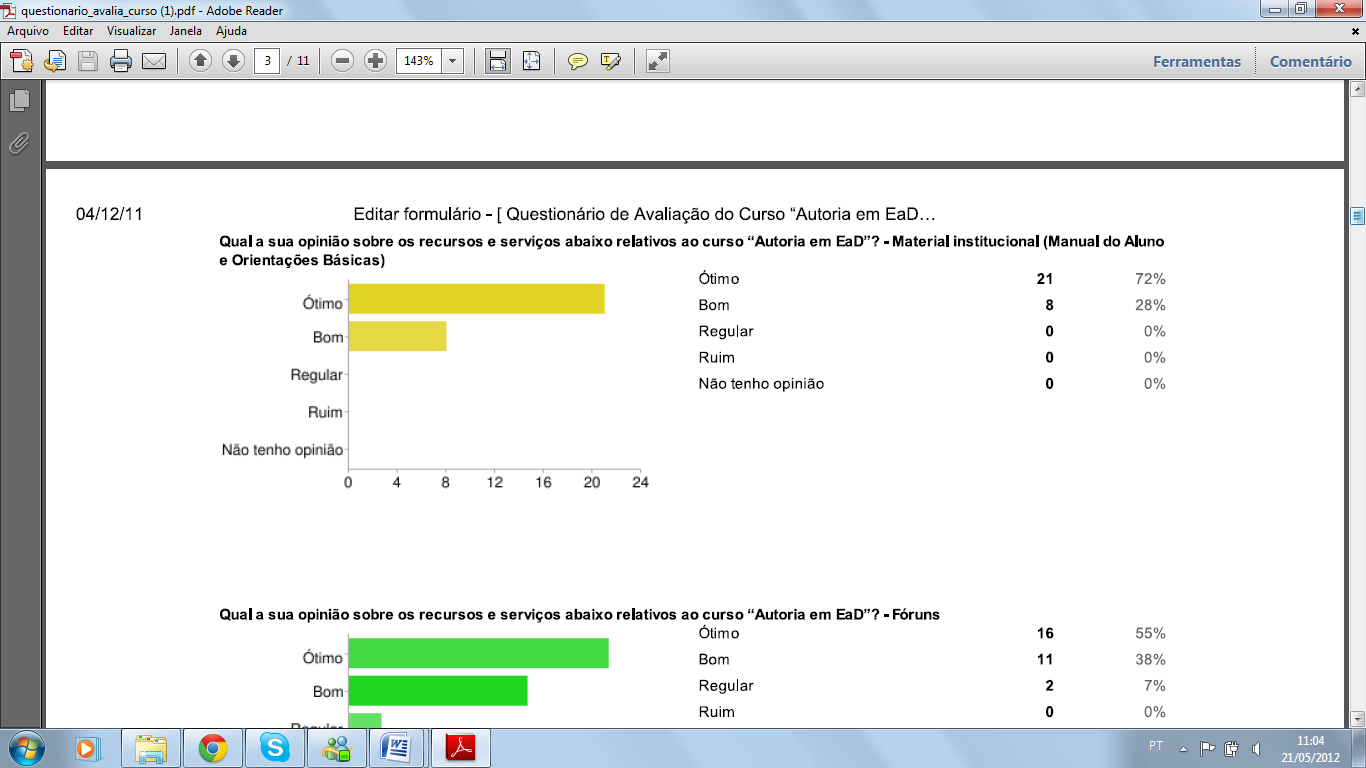
Task: Open the zoom level dropdown arrow
Action: click(x=452, y=61)
